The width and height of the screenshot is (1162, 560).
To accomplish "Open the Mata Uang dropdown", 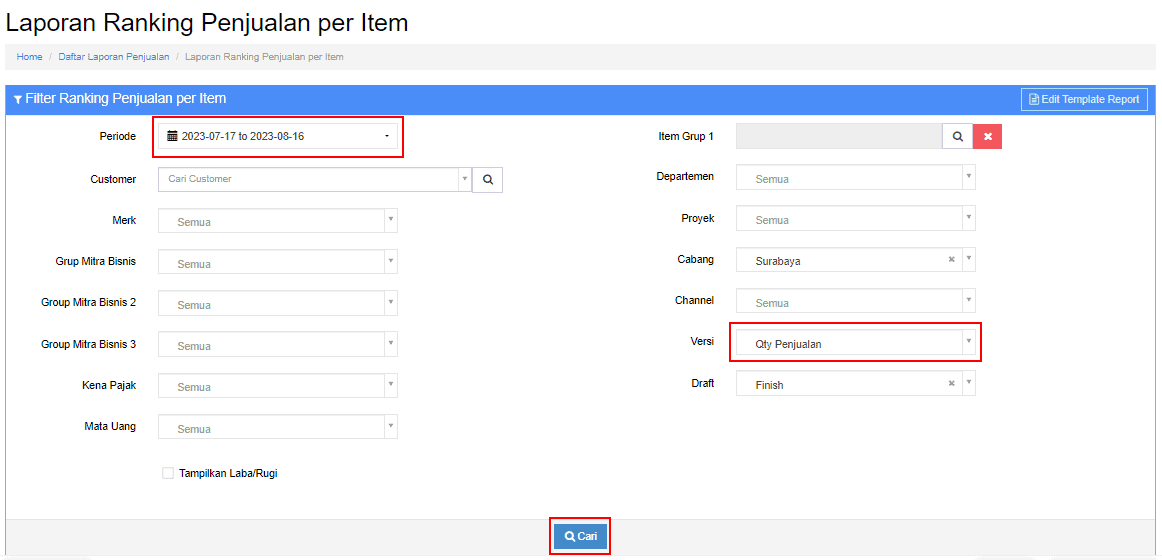I will (x=278, y=428).
